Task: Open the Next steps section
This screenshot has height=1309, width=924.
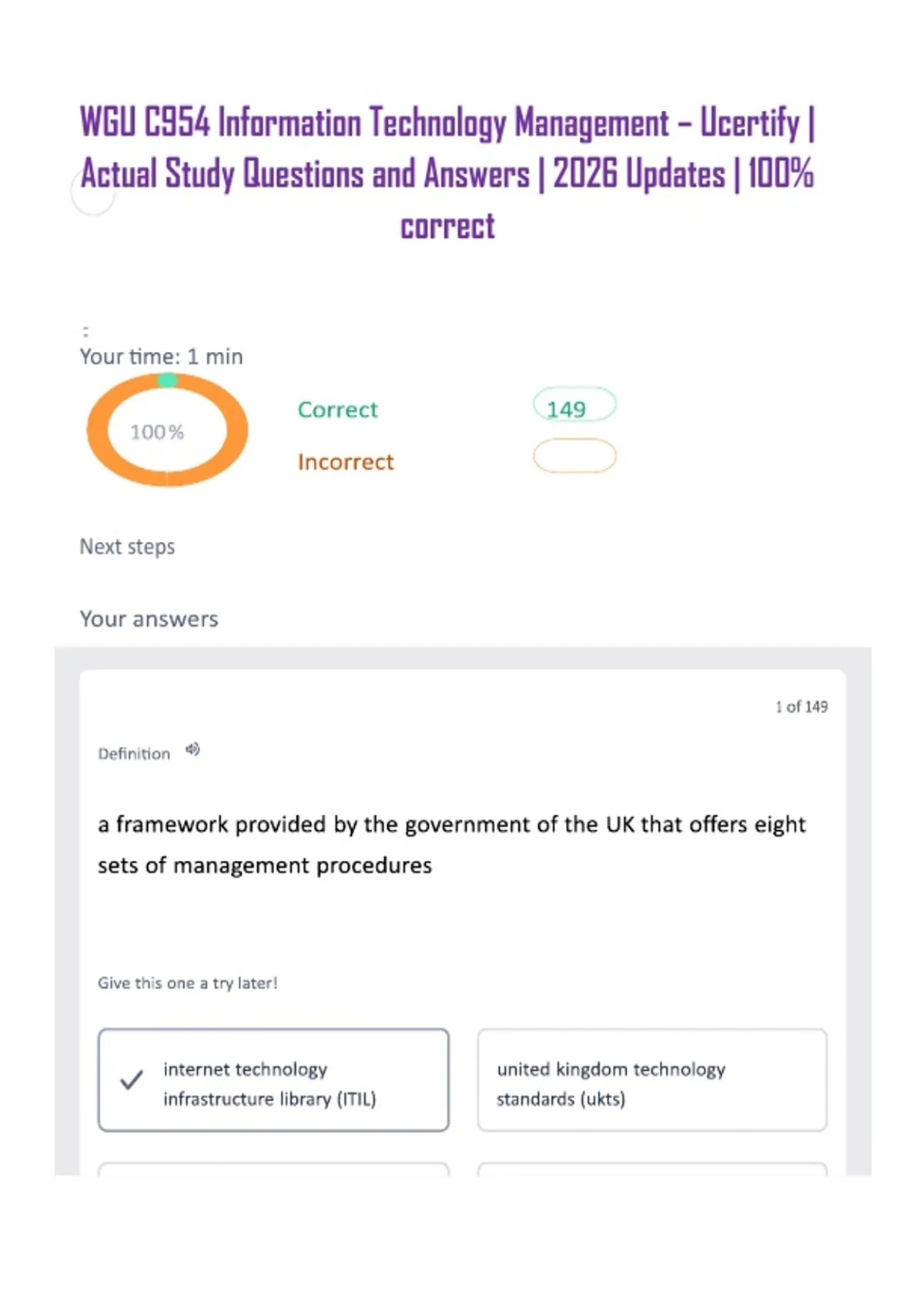Action: 127,547
